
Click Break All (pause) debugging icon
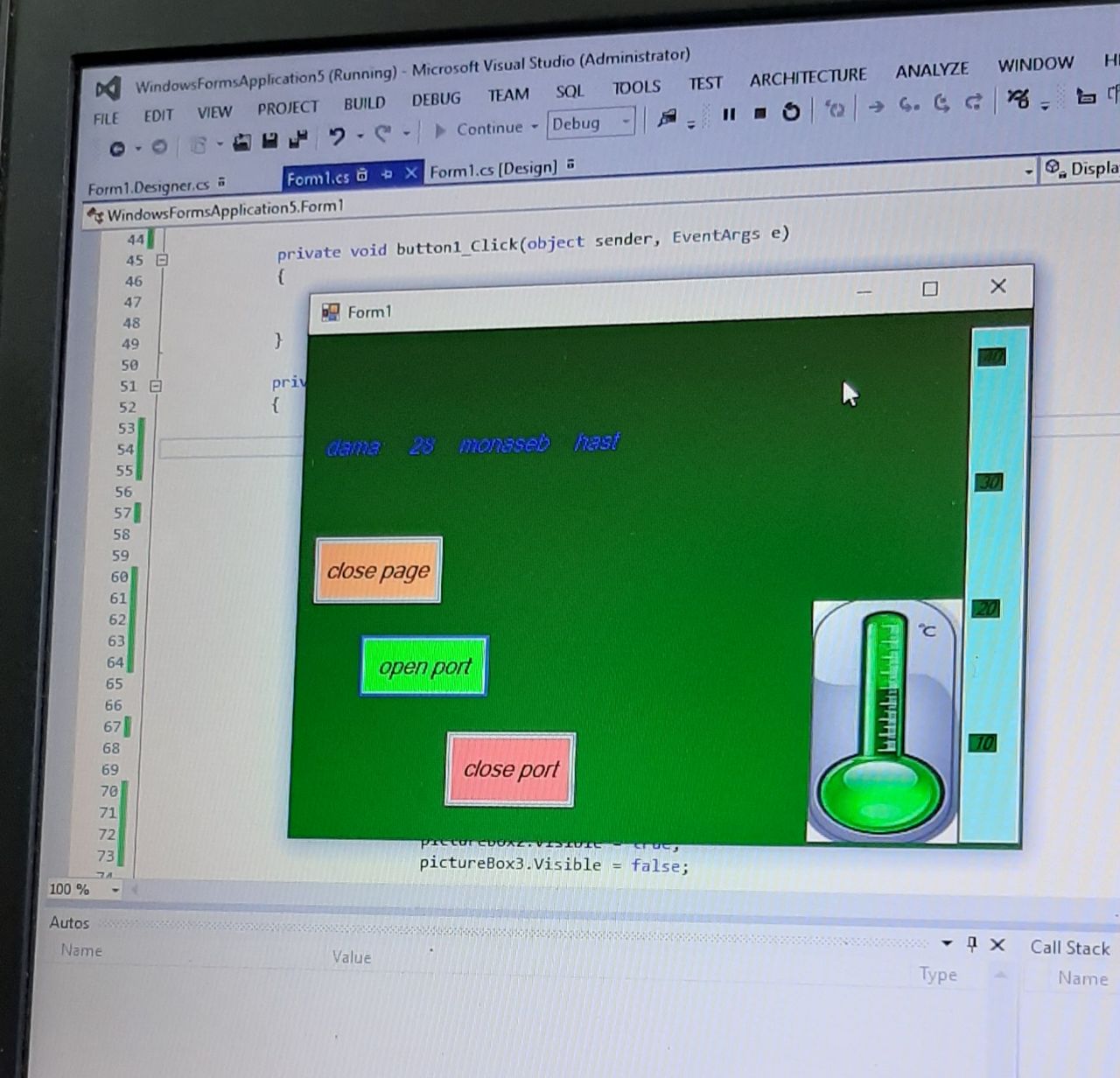click(729, 114)
